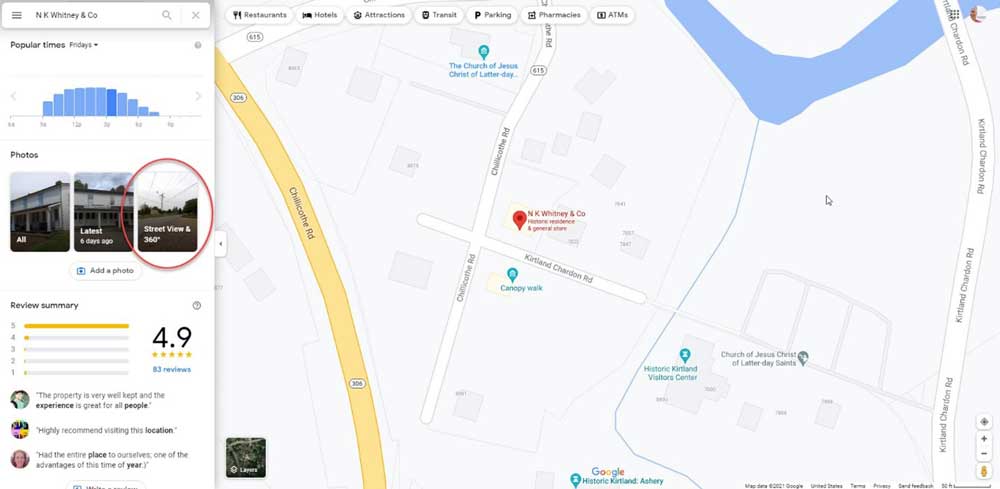
Task: Collapse the side panel arrow
Action: click(x=220, y=244)
